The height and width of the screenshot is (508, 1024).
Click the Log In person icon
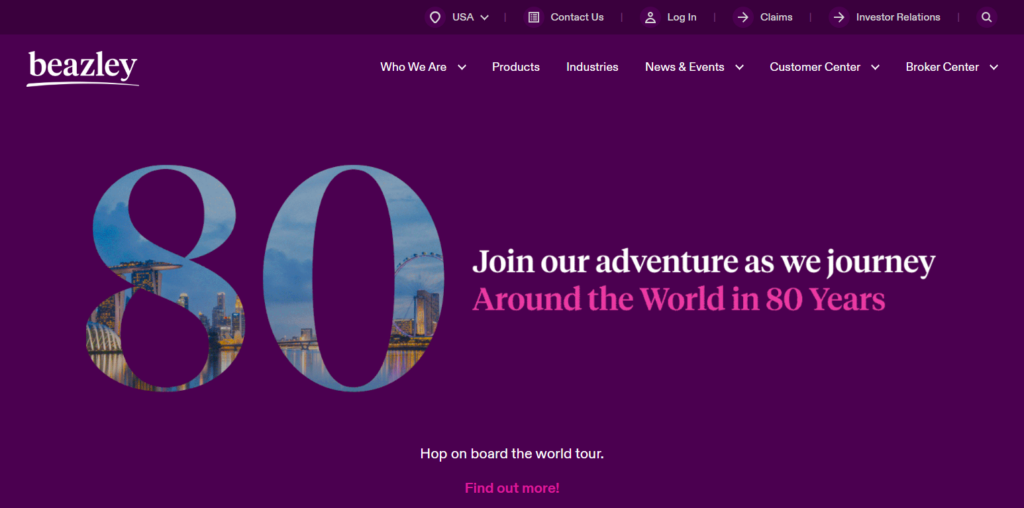tap(650, 18)
